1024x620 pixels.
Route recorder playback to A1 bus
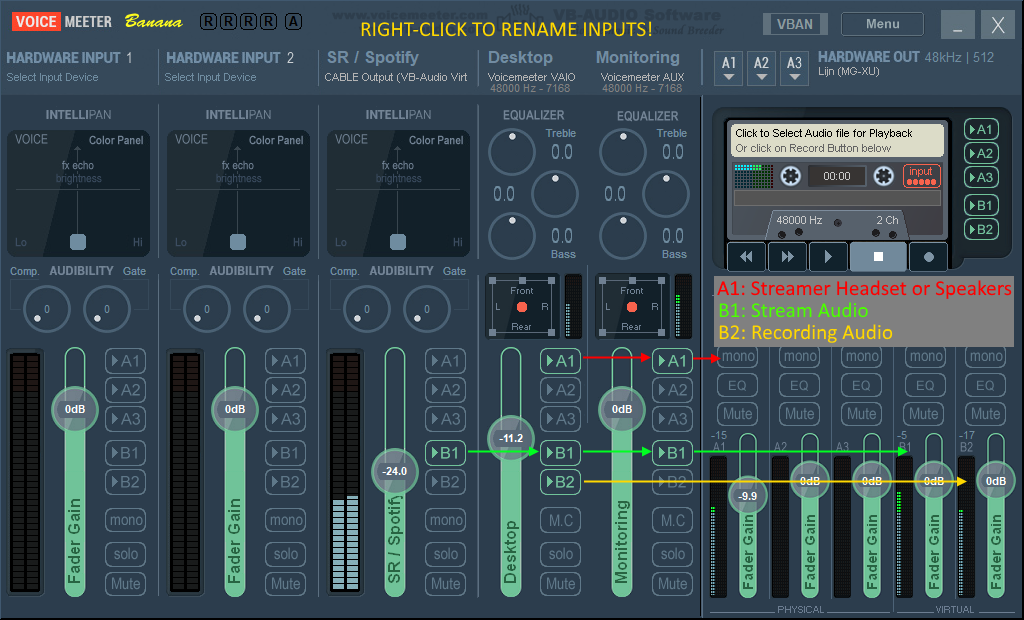[x=981, y=129]
